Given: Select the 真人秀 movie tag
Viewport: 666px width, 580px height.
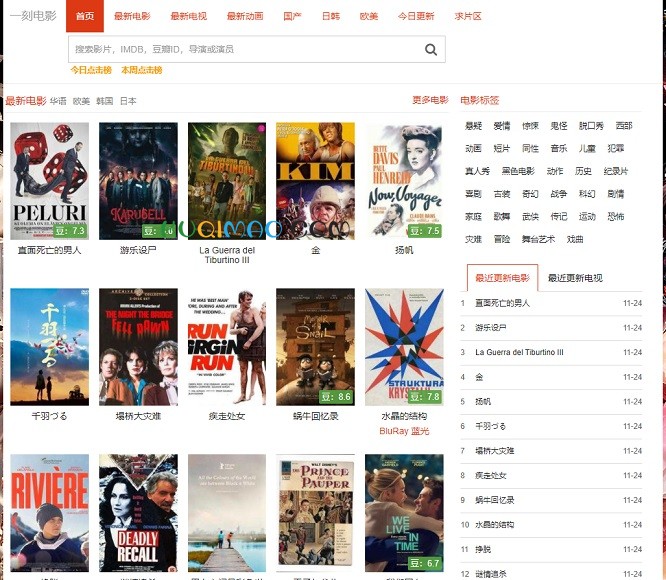Looking at the screenshot, I should click(x=477, y=171).
